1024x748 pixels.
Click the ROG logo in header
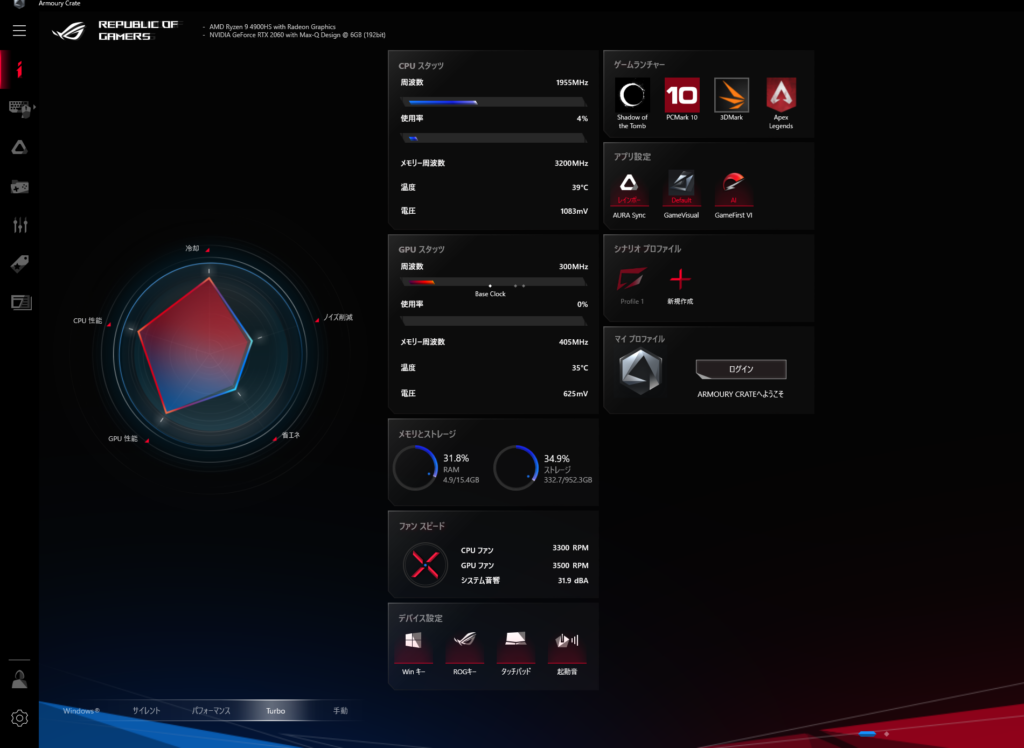tap(69, 31)
